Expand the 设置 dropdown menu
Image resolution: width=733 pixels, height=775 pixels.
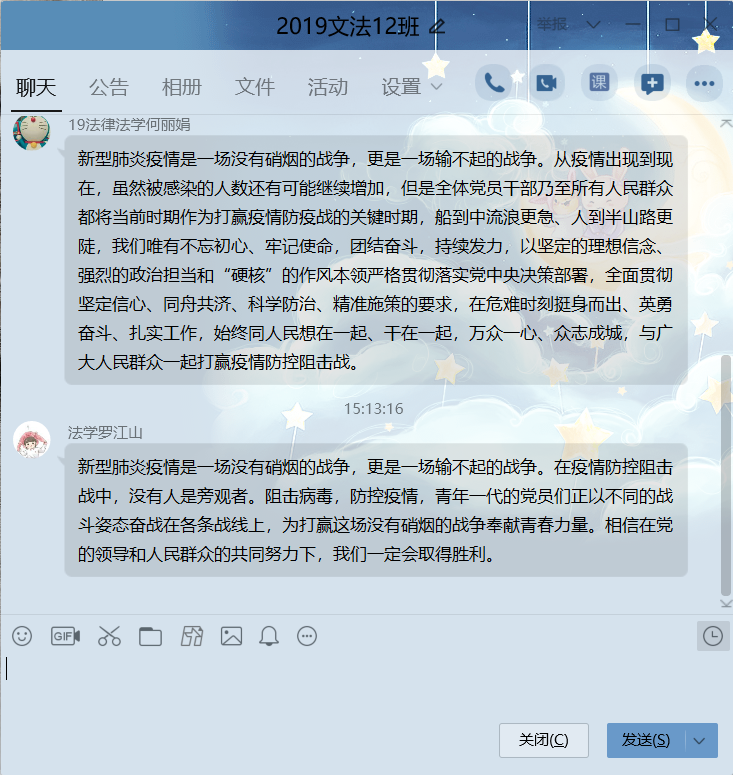click(x=436, y=87)
